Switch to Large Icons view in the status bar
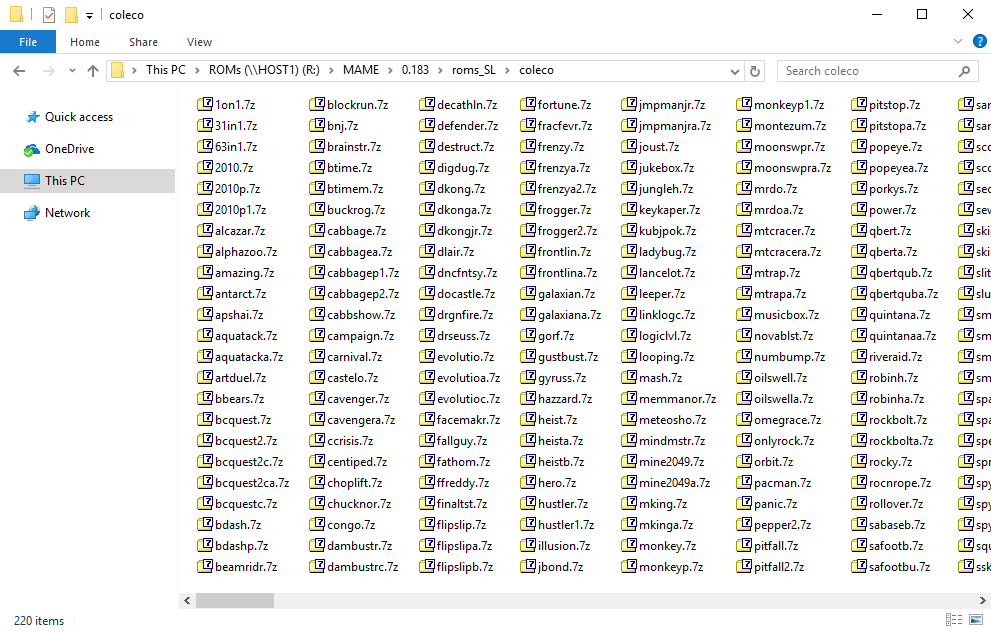The height and width of the screenshot is (632, 991). pos(972,621)
